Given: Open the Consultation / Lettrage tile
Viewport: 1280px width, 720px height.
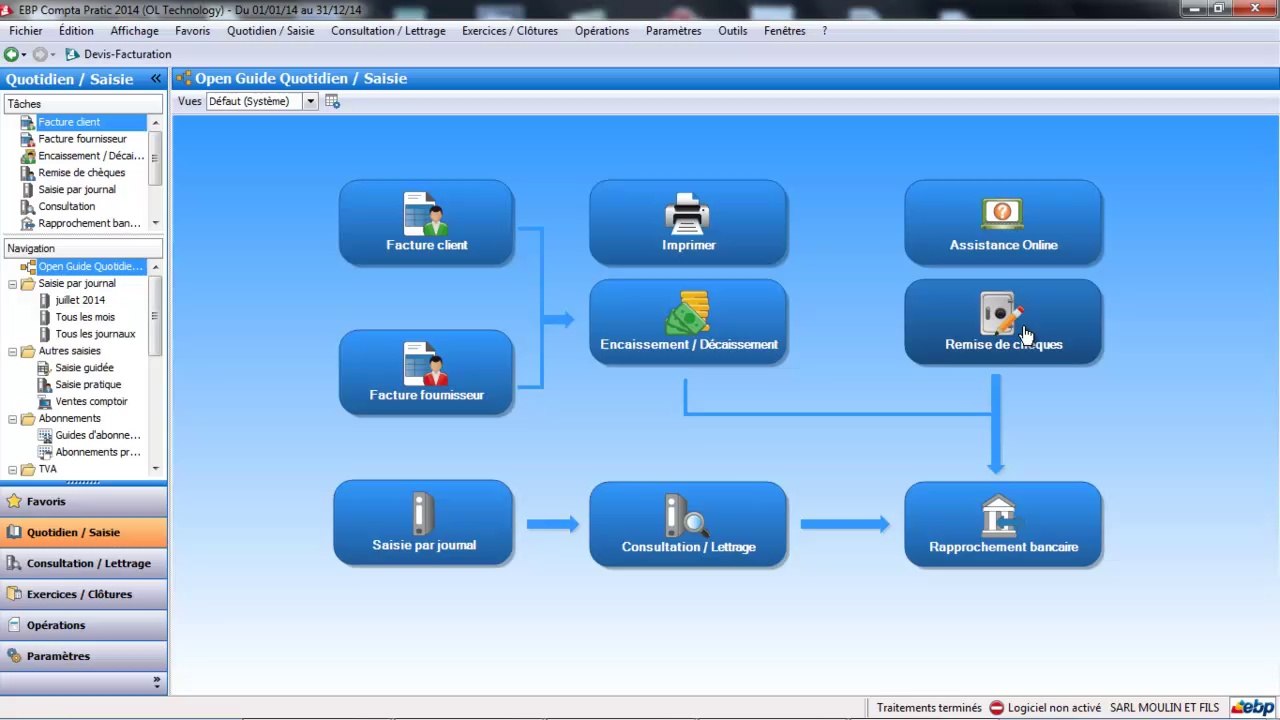Looking at the screenshot, I should click(x=688, y=525).
